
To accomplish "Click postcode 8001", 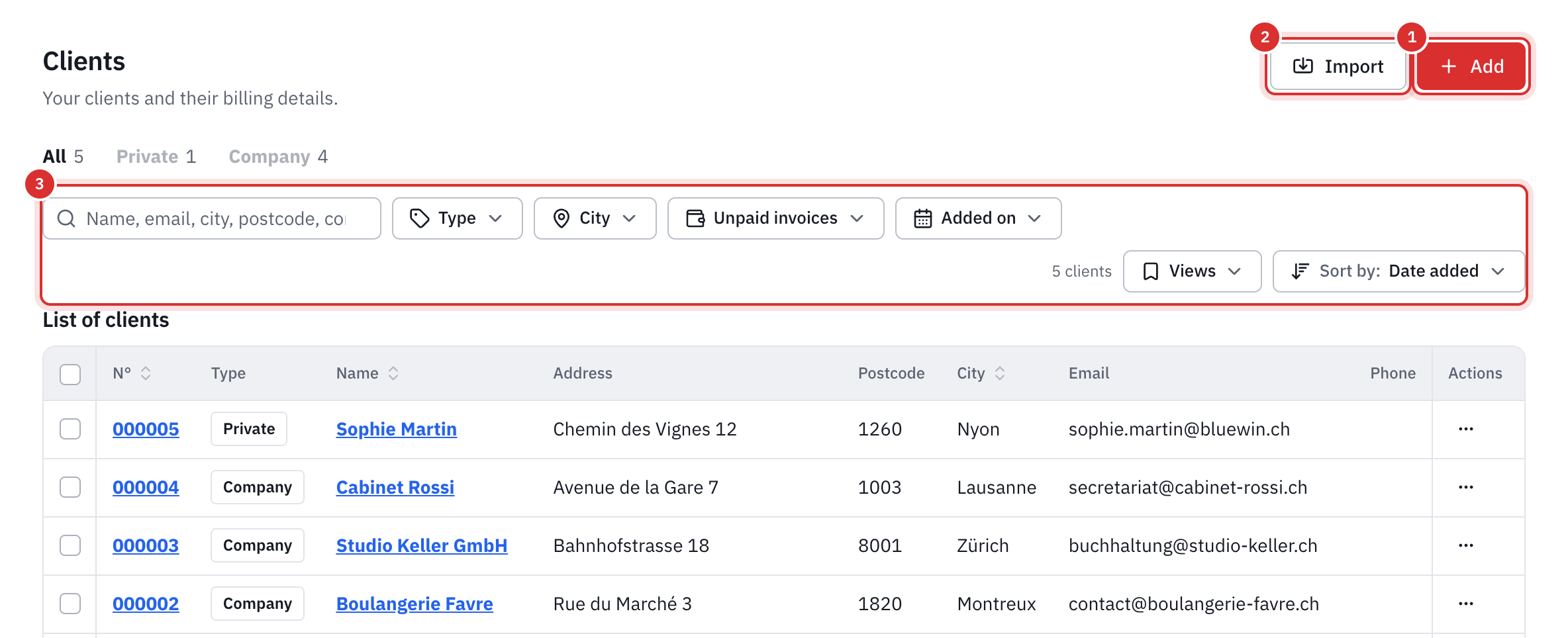I will click(x=880, y=546).
